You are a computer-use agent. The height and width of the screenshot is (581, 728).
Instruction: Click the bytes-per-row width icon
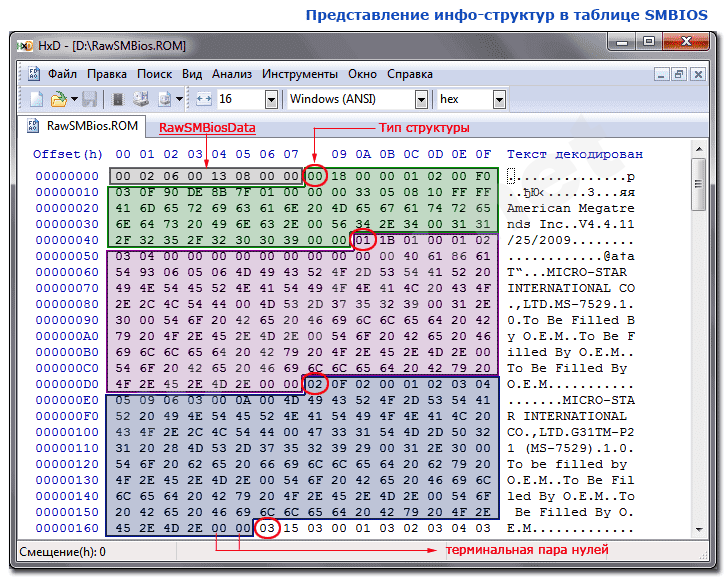point(205,99)
